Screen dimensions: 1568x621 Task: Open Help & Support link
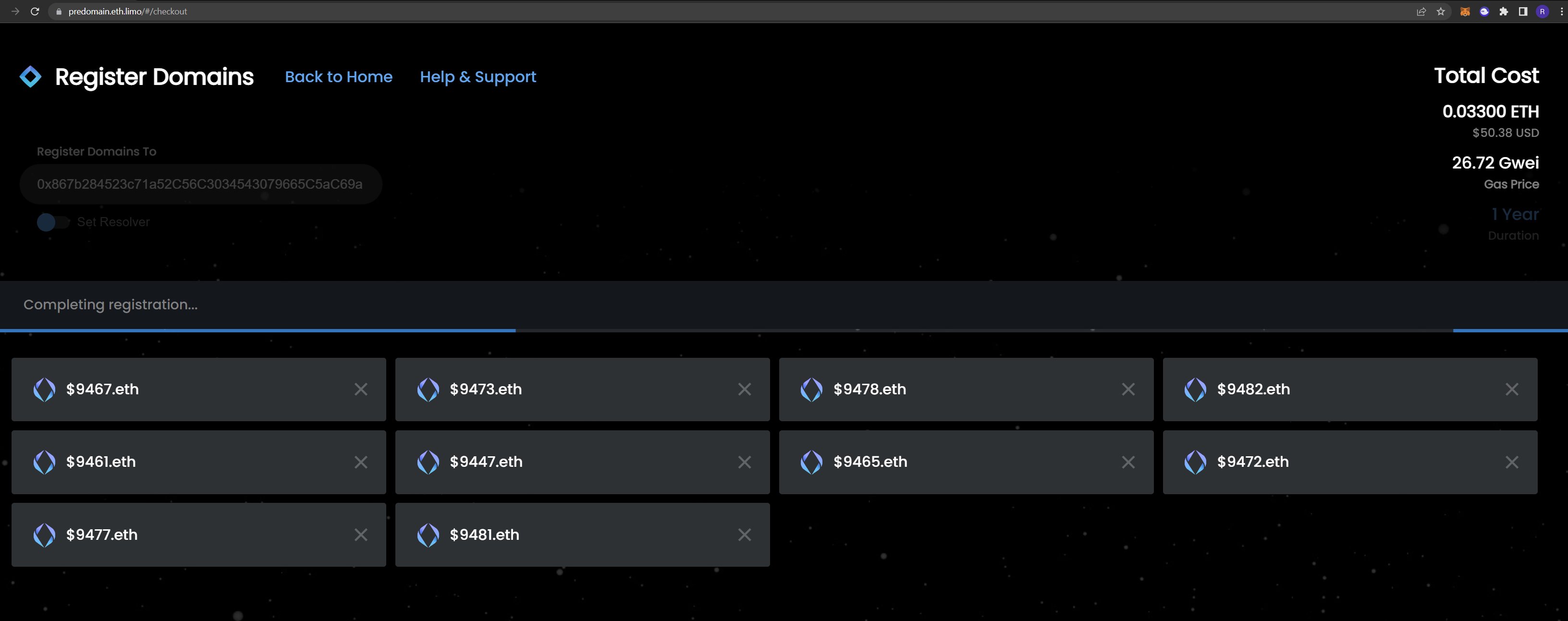pyautogui.click(x=478, y=77)
